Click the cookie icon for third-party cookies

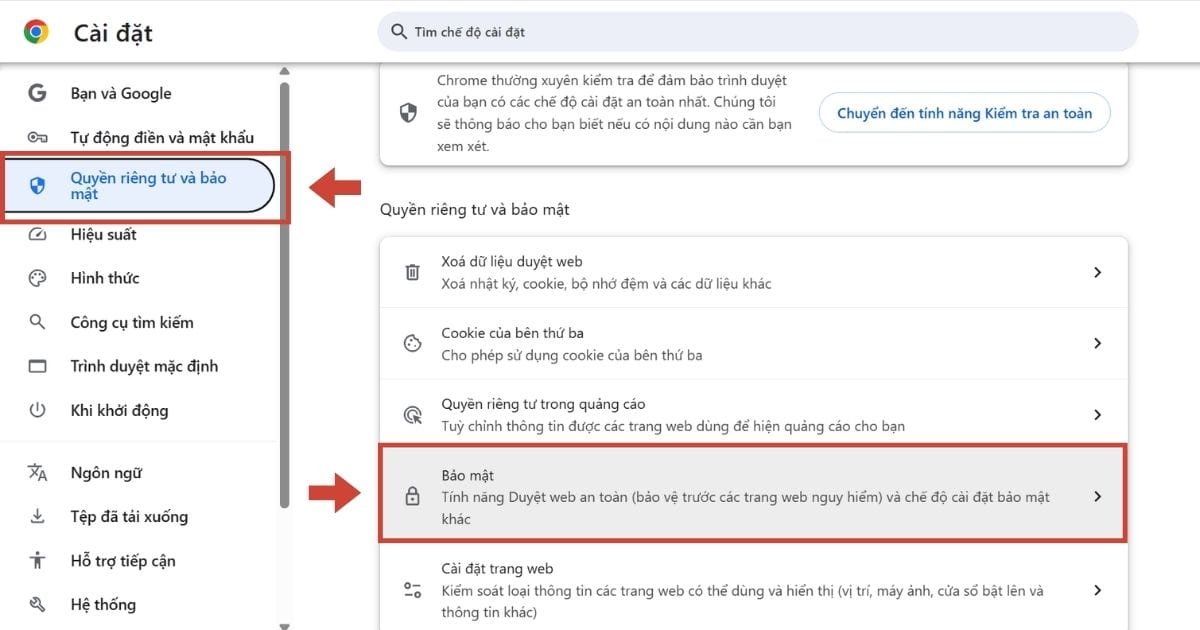412,343
